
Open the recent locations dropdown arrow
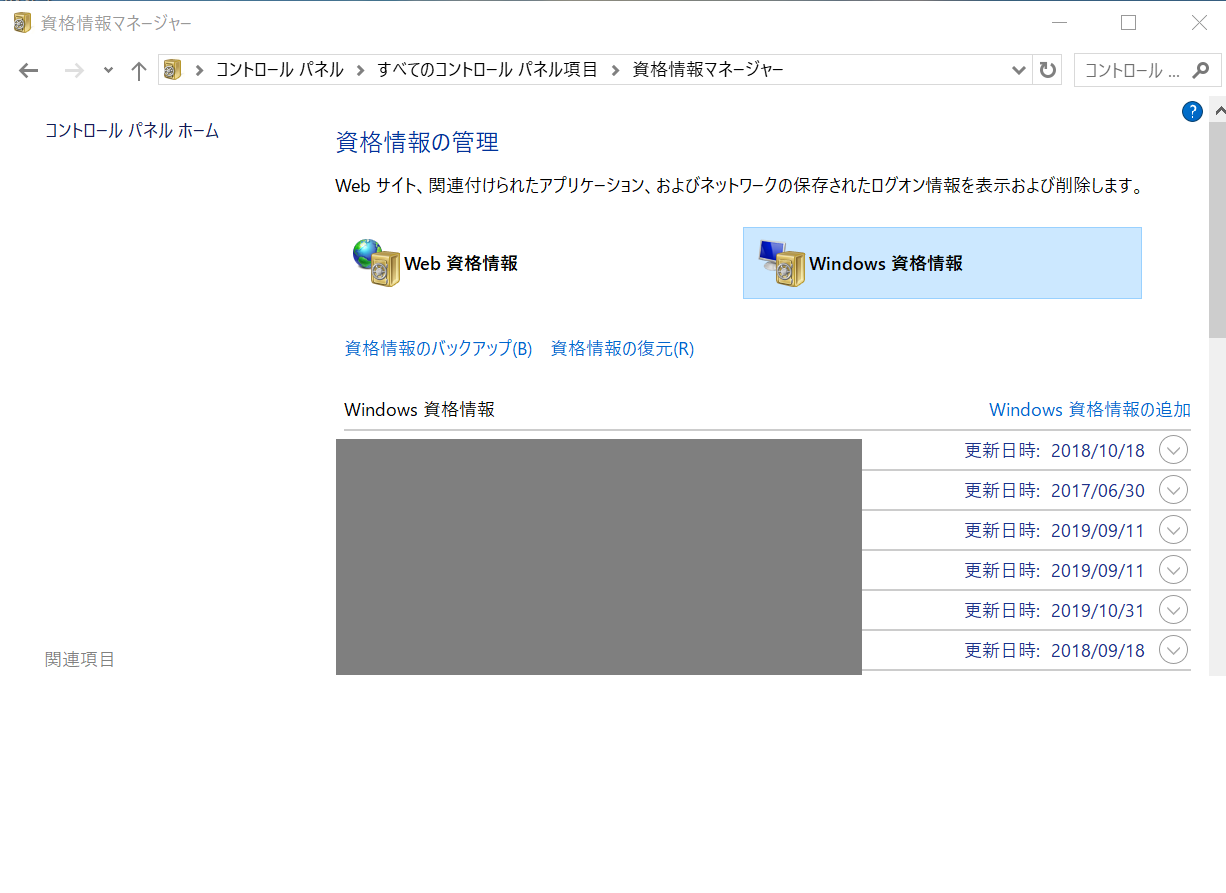point(108,70)
